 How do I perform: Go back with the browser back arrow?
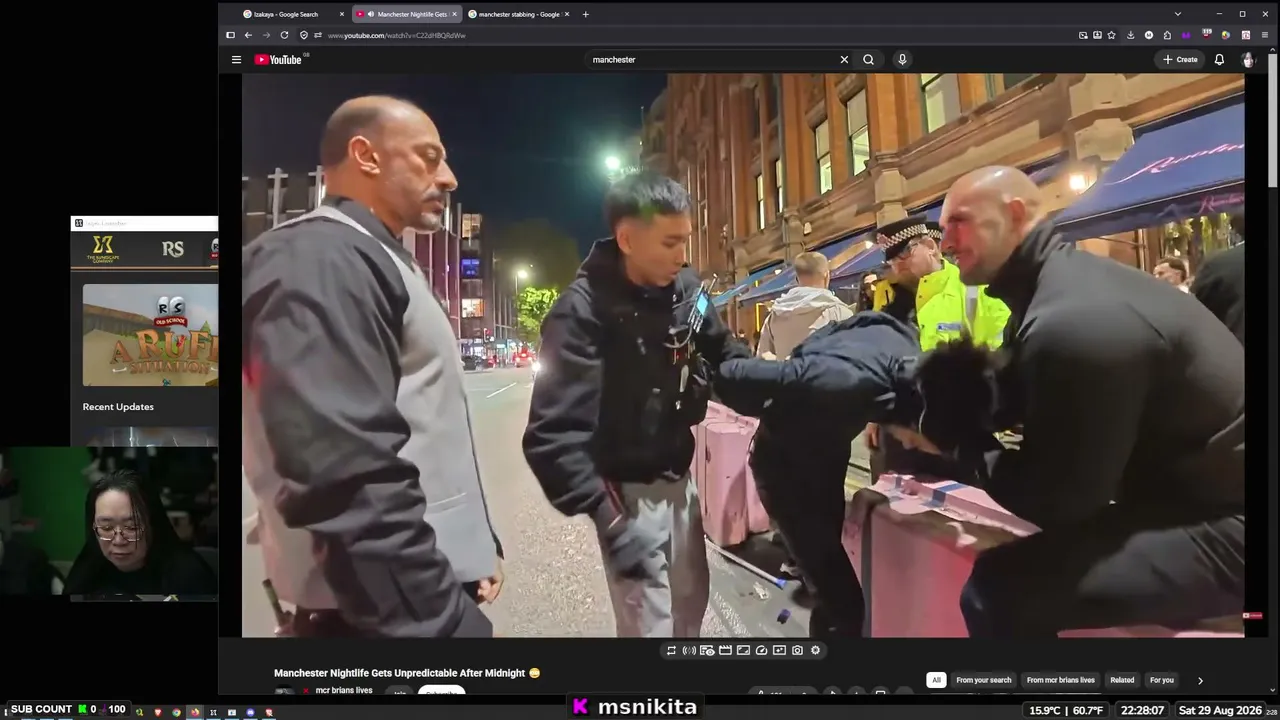coord(248,35)
